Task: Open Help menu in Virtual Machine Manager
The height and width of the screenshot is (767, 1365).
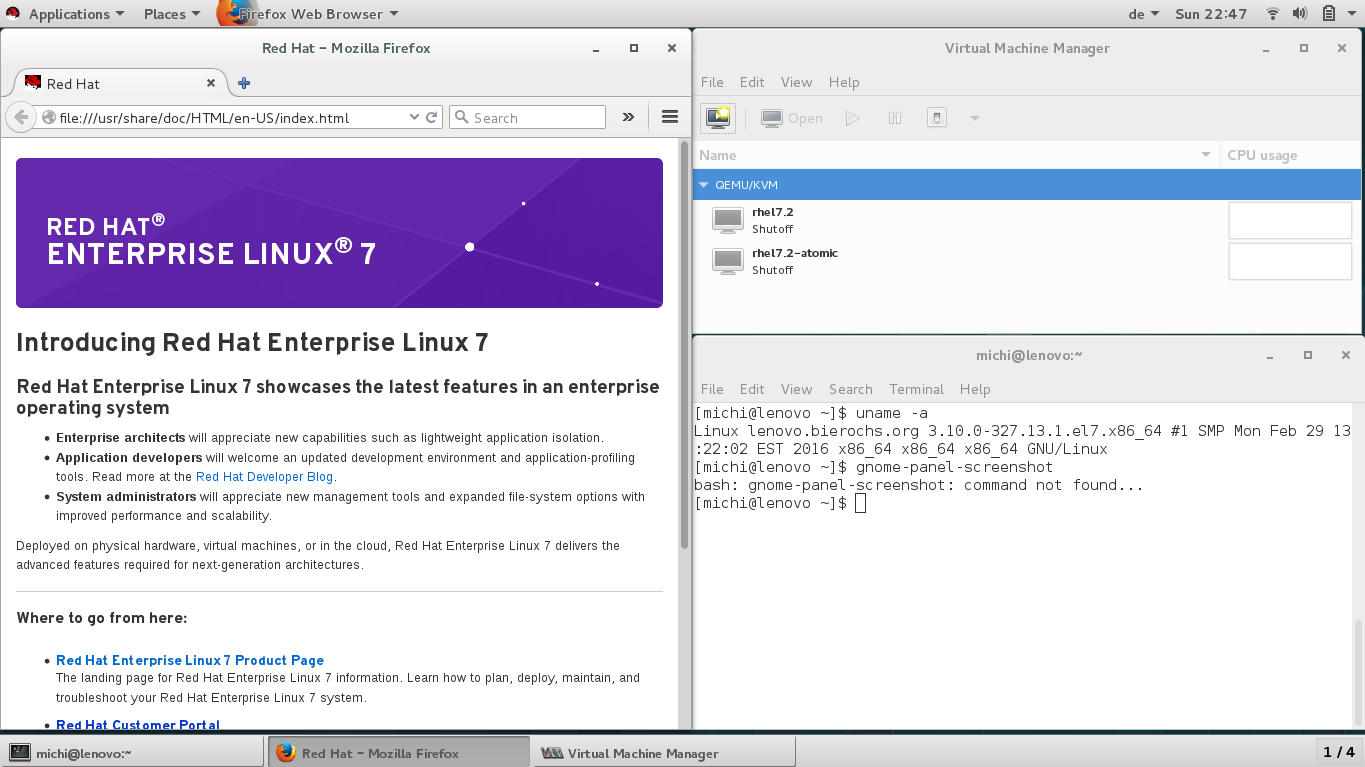Action: 844,82
